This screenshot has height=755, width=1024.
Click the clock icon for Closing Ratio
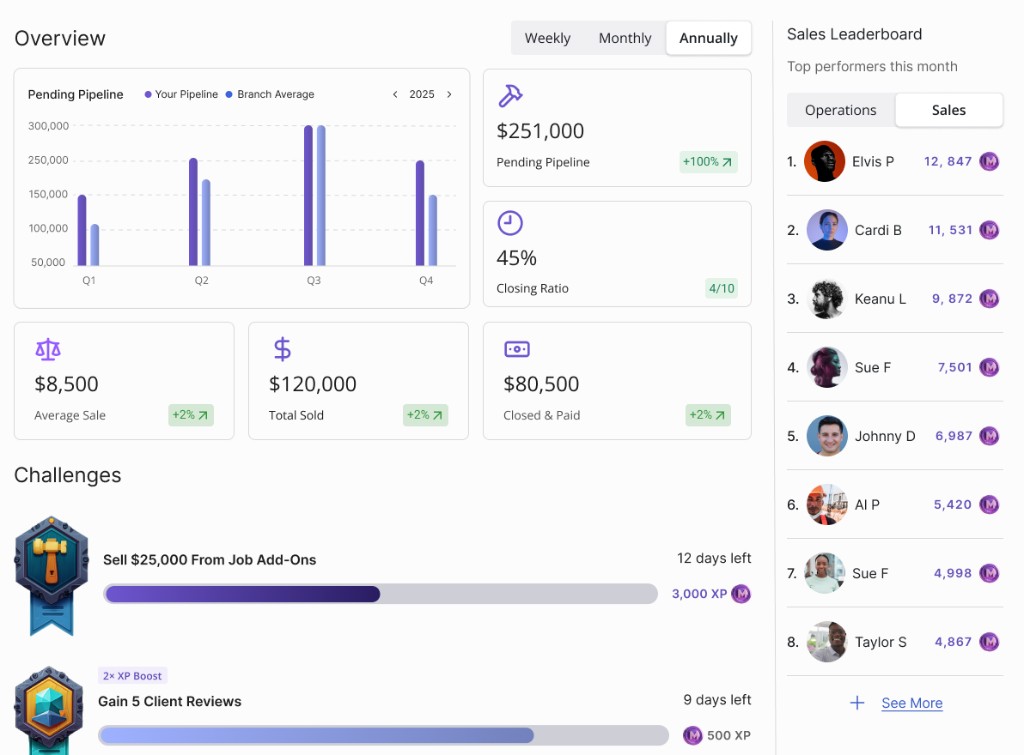(510, 222)
